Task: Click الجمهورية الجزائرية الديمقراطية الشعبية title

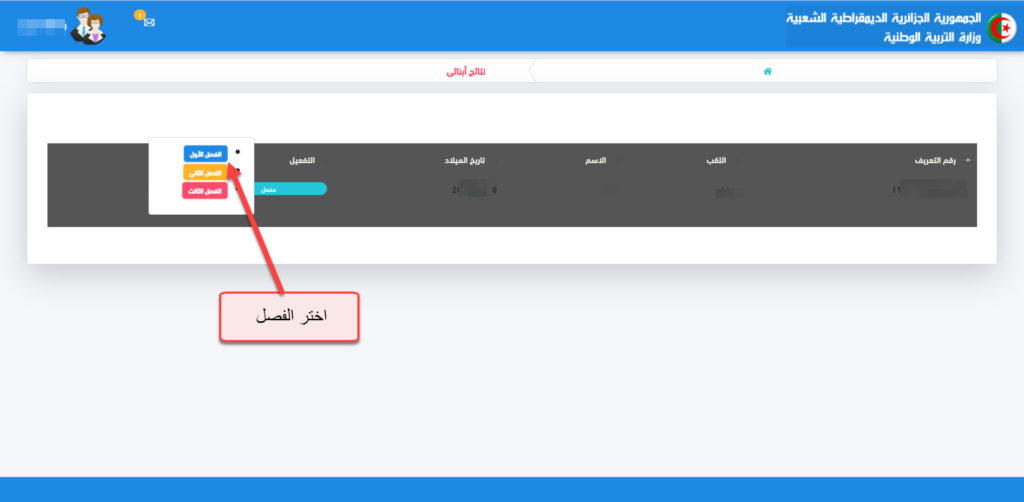Action: point(884,18)
